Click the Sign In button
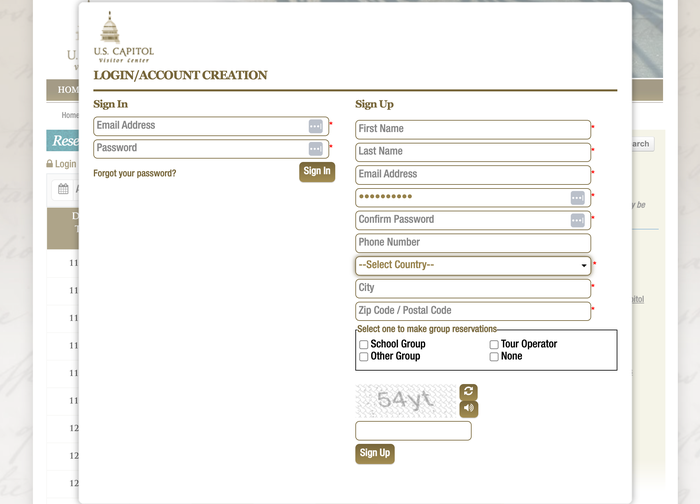Screen dimensions: 700x504 click(x=317, y=171)
